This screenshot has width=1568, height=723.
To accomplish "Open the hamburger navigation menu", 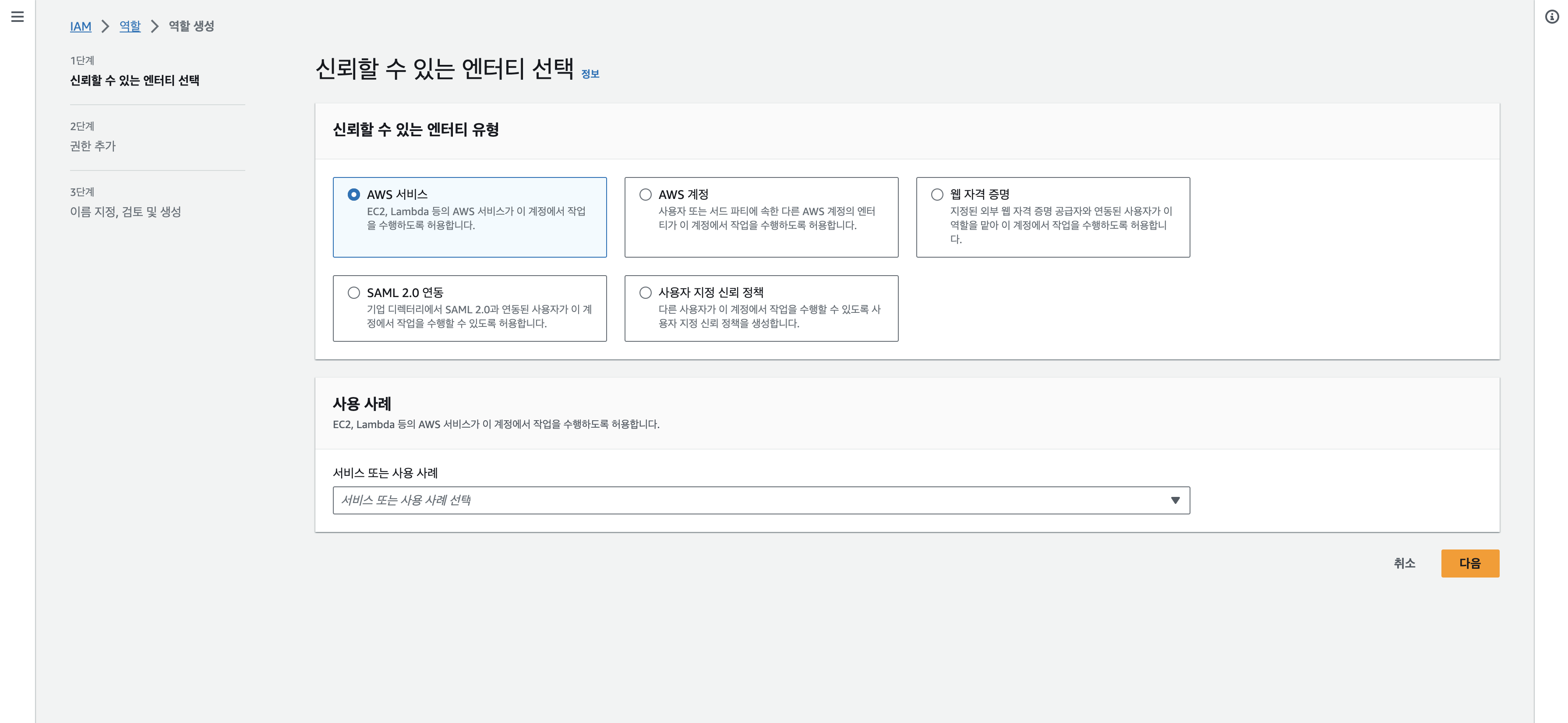I will (18, 17).
